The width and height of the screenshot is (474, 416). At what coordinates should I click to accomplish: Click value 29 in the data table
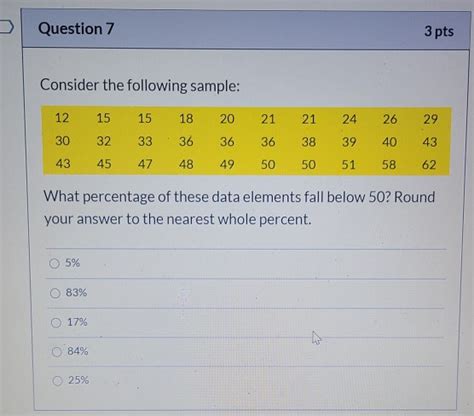430,119
